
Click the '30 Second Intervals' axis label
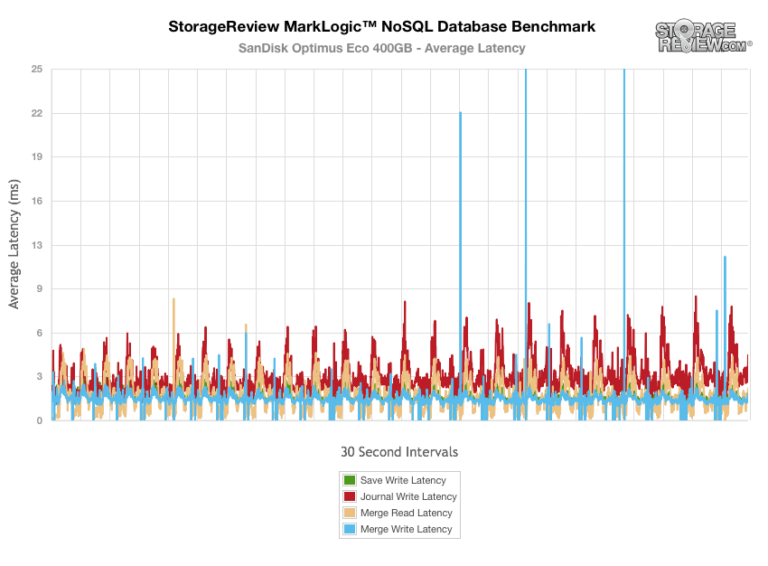point(399,451)
